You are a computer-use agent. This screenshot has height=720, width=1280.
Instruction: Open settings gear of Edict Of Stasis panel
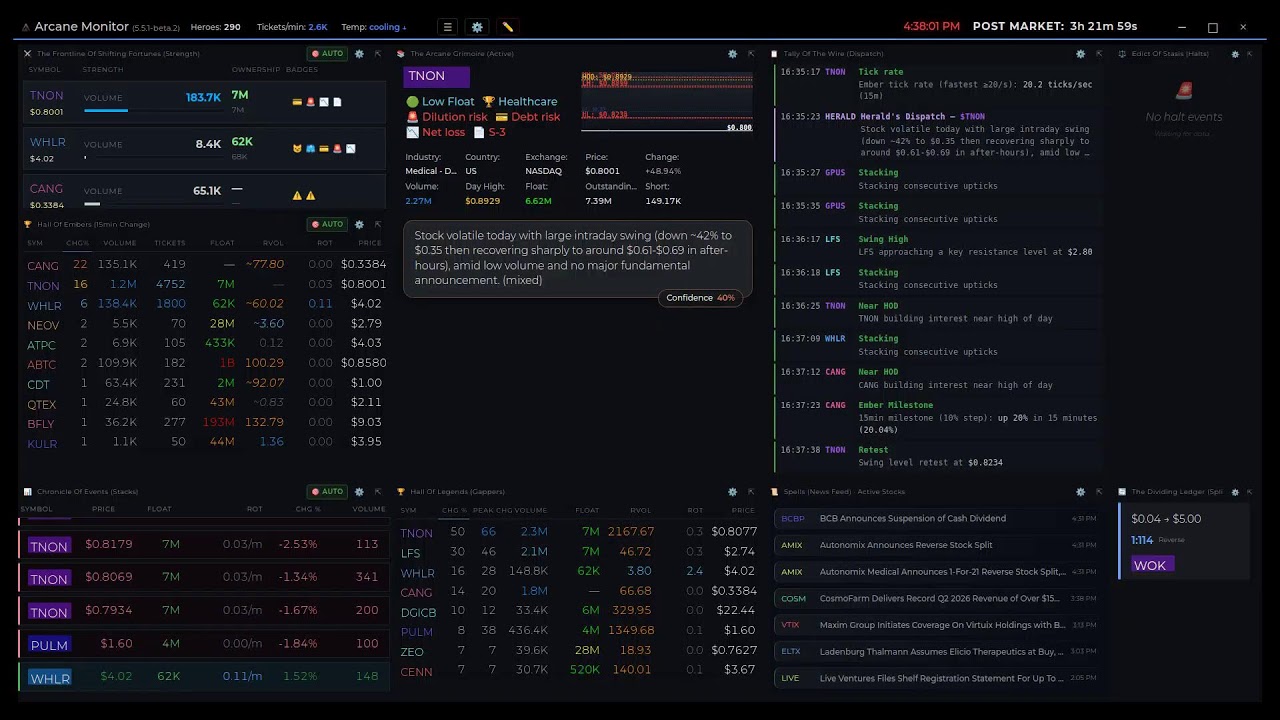[x=1235, y=54]
